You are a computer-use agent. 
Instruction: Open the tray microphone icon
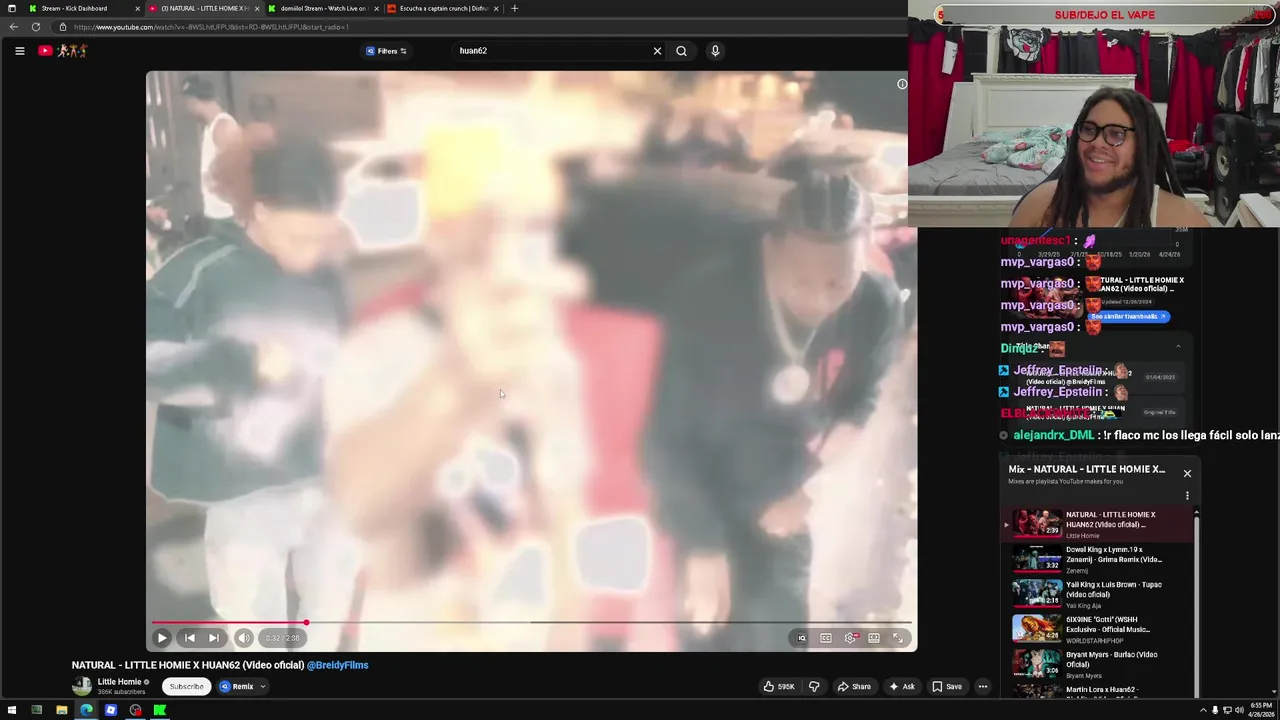point(1215,711)
